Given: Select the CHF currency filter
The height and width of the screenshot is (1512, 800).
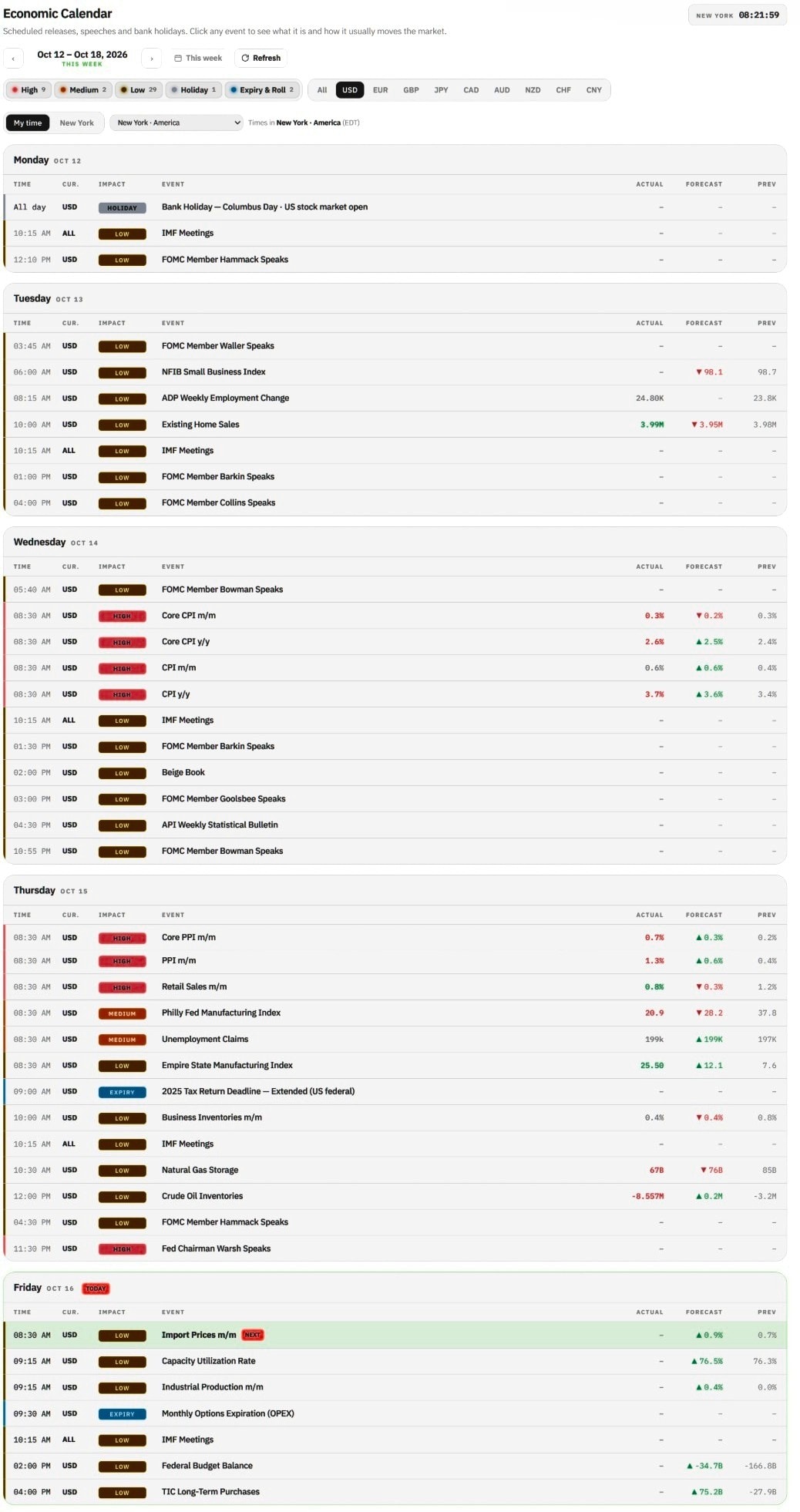Looking at the screenshot, I should 563,90.
